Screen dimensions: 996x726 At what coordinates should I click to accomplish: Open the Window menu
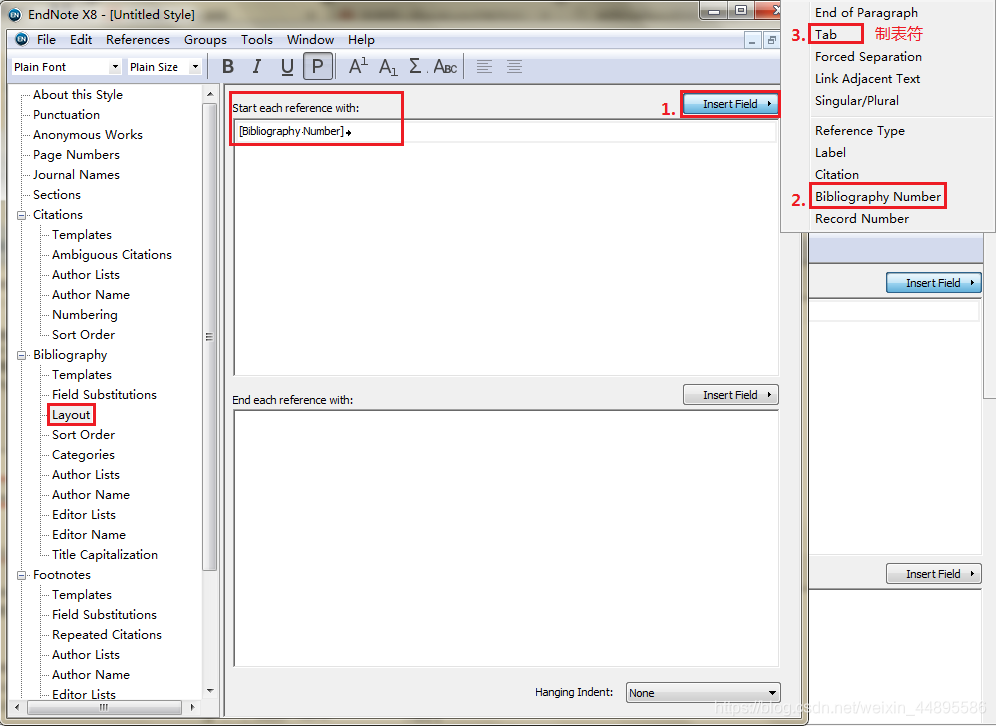tap(310, 39)
